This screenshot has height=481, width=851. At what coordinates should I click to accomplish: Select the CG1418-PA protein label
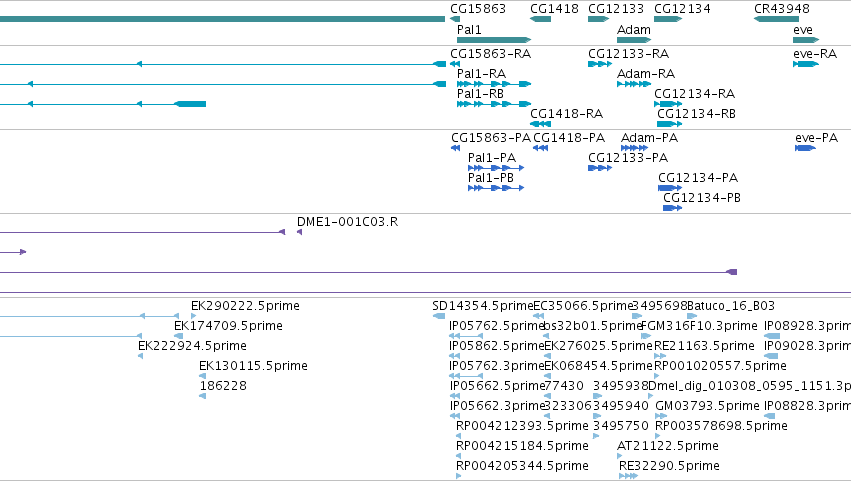569,137
